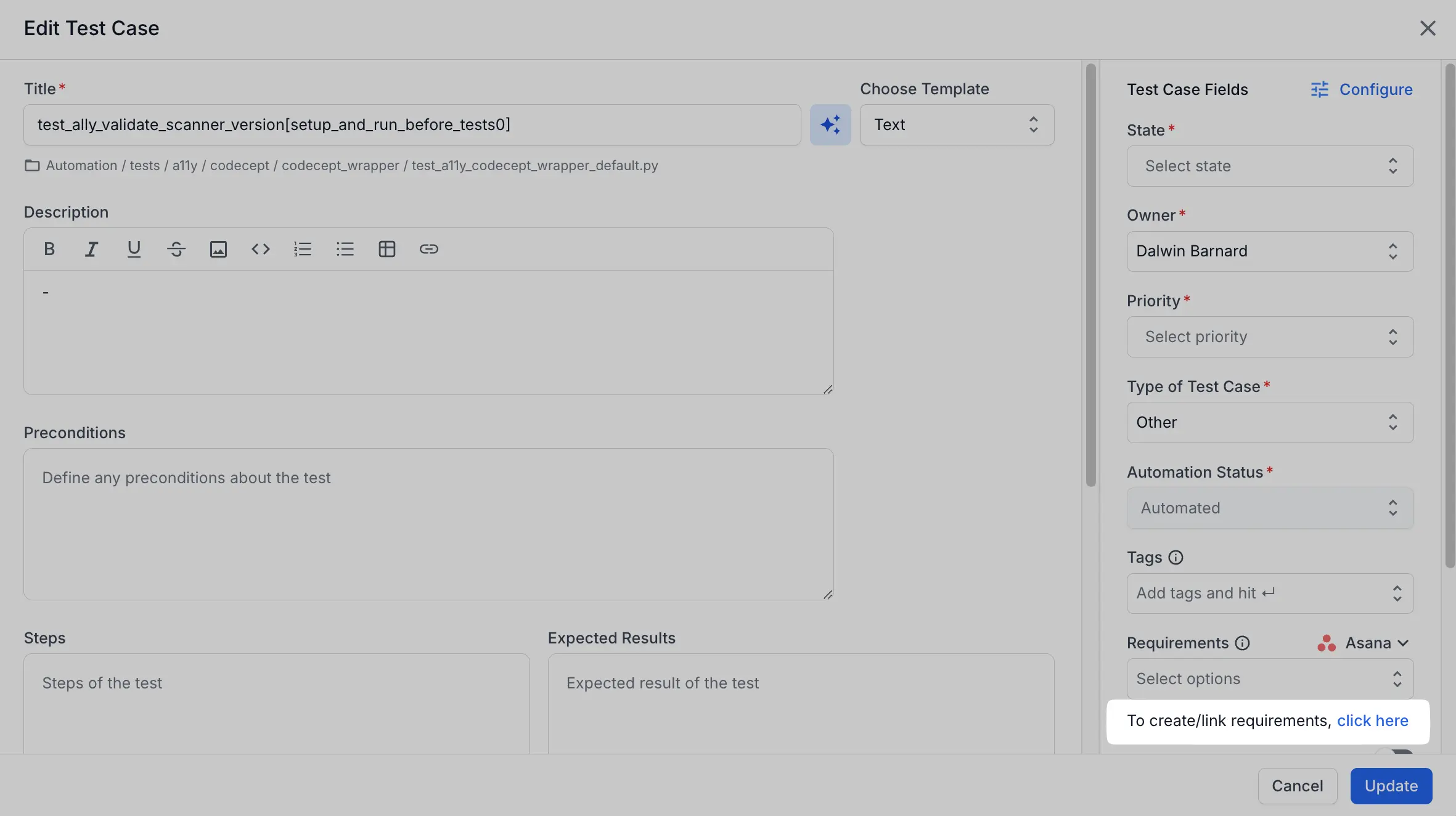Expand the Choose Template Text dropdown
1456x816 pixels.
(x=957, y=124)
